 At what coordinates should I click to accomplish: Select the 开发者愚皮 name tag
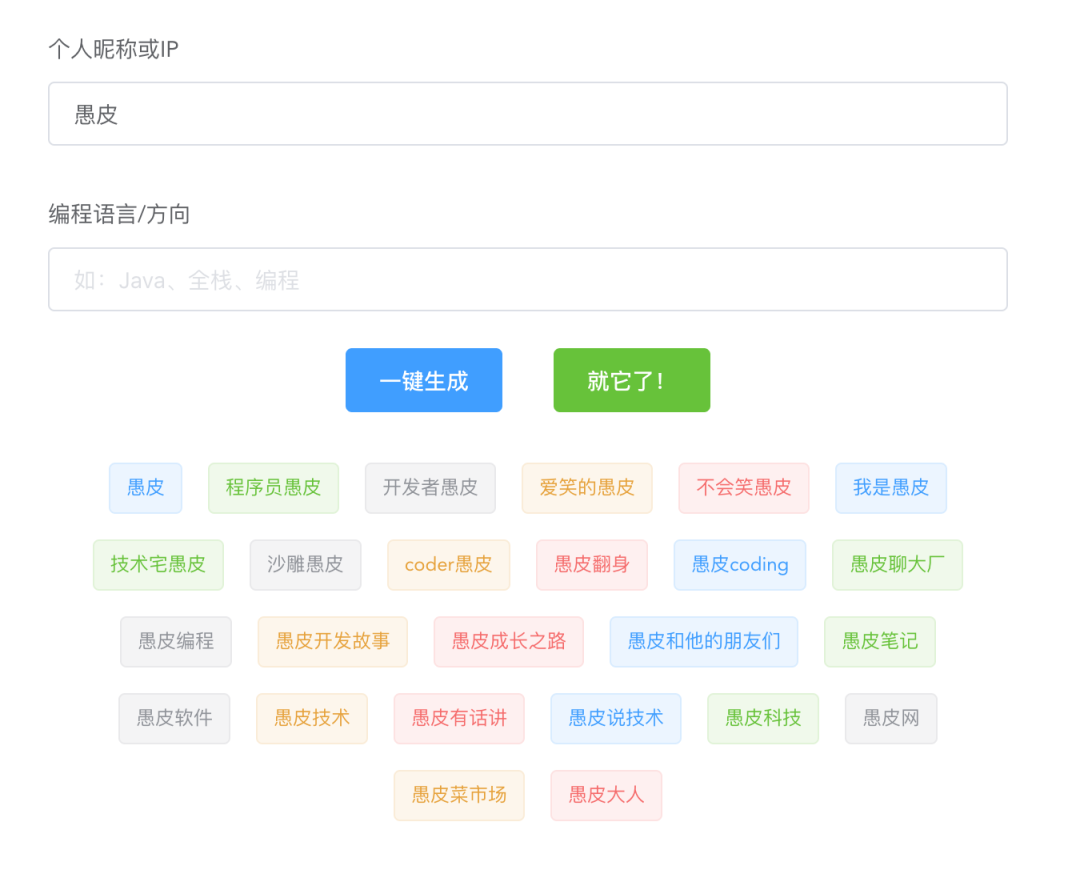tap(430, 488)
